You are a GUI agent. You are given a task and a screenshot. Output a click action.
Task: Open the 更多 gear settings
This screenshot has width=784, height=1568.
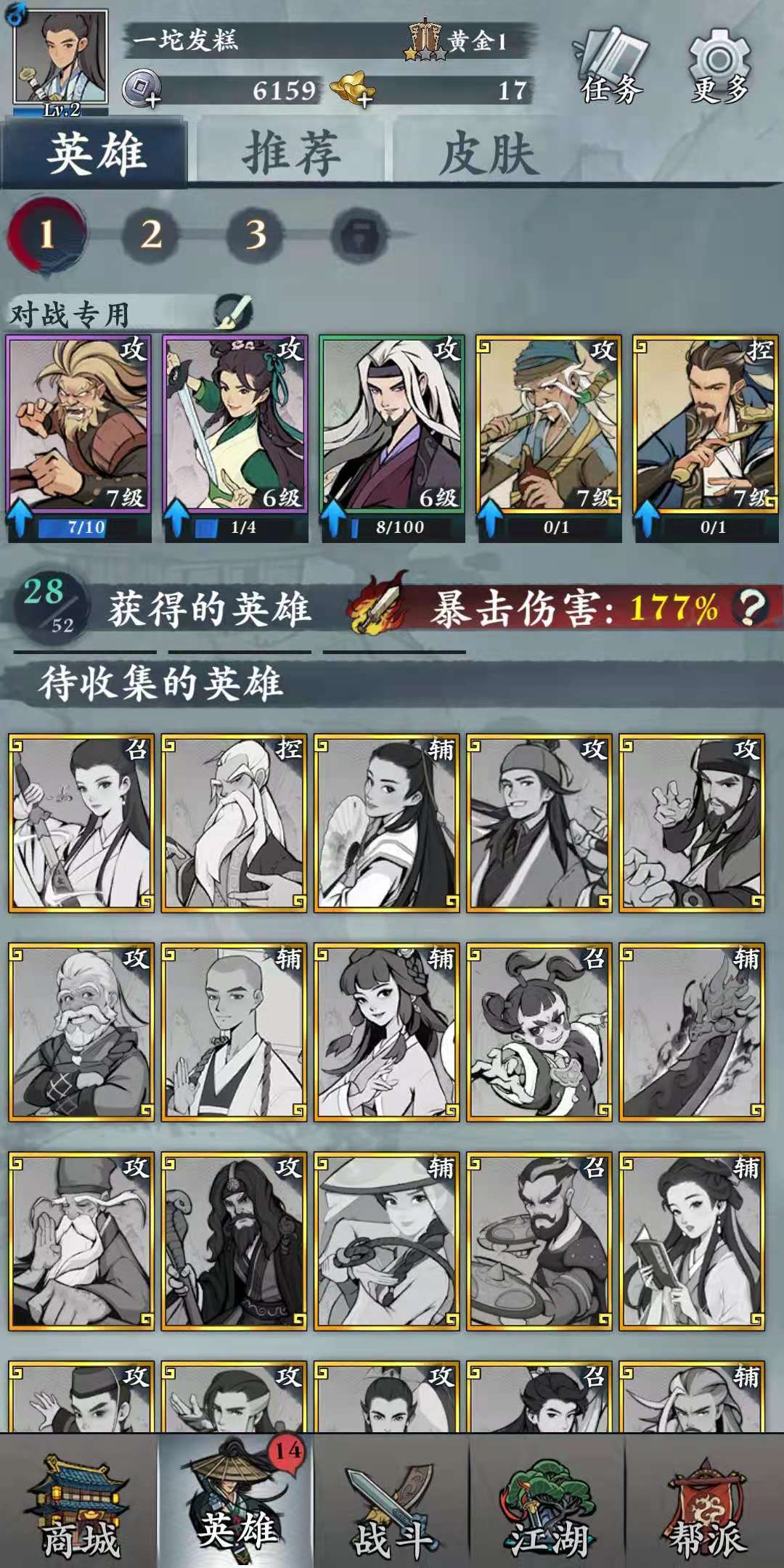pos(719,66)
